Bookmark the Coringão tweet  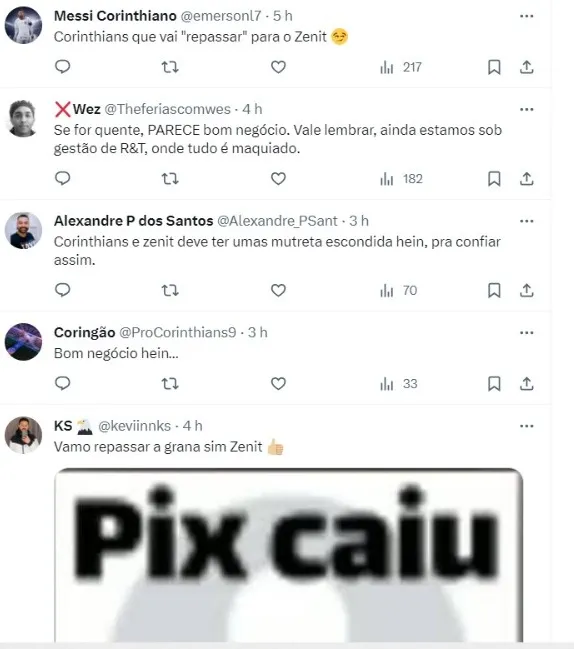494,384
